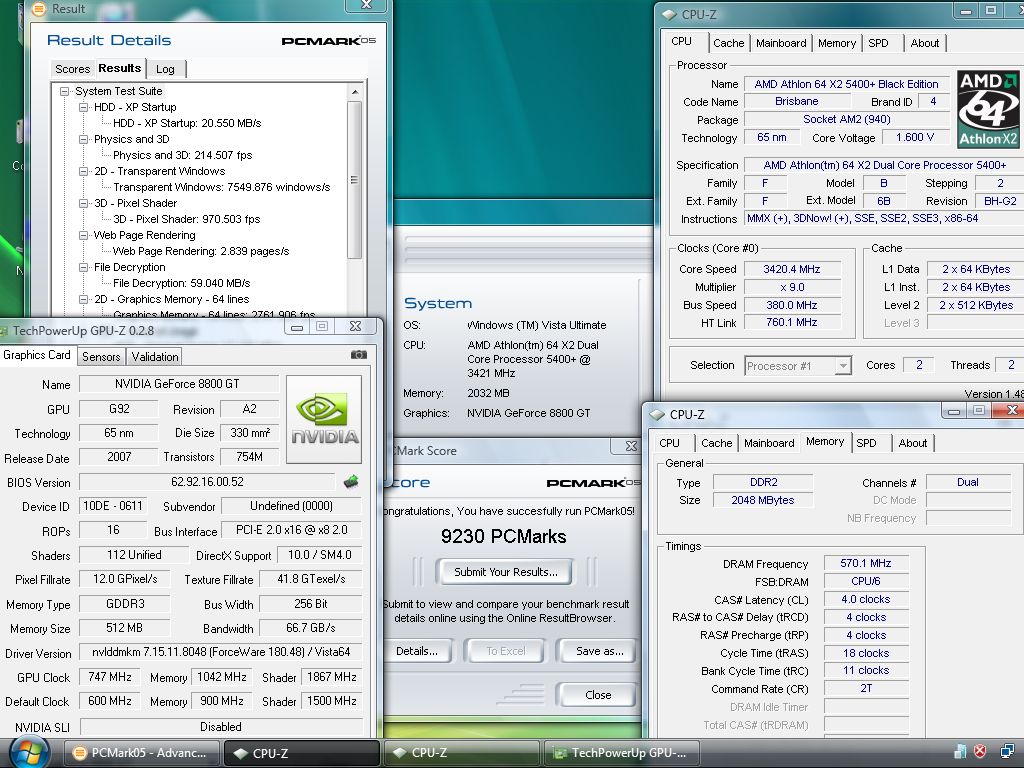1024x768 pixels.
Task: Click the GPU name field NVIDIA GeForce 8800 GT
Action: pos(178,384)
